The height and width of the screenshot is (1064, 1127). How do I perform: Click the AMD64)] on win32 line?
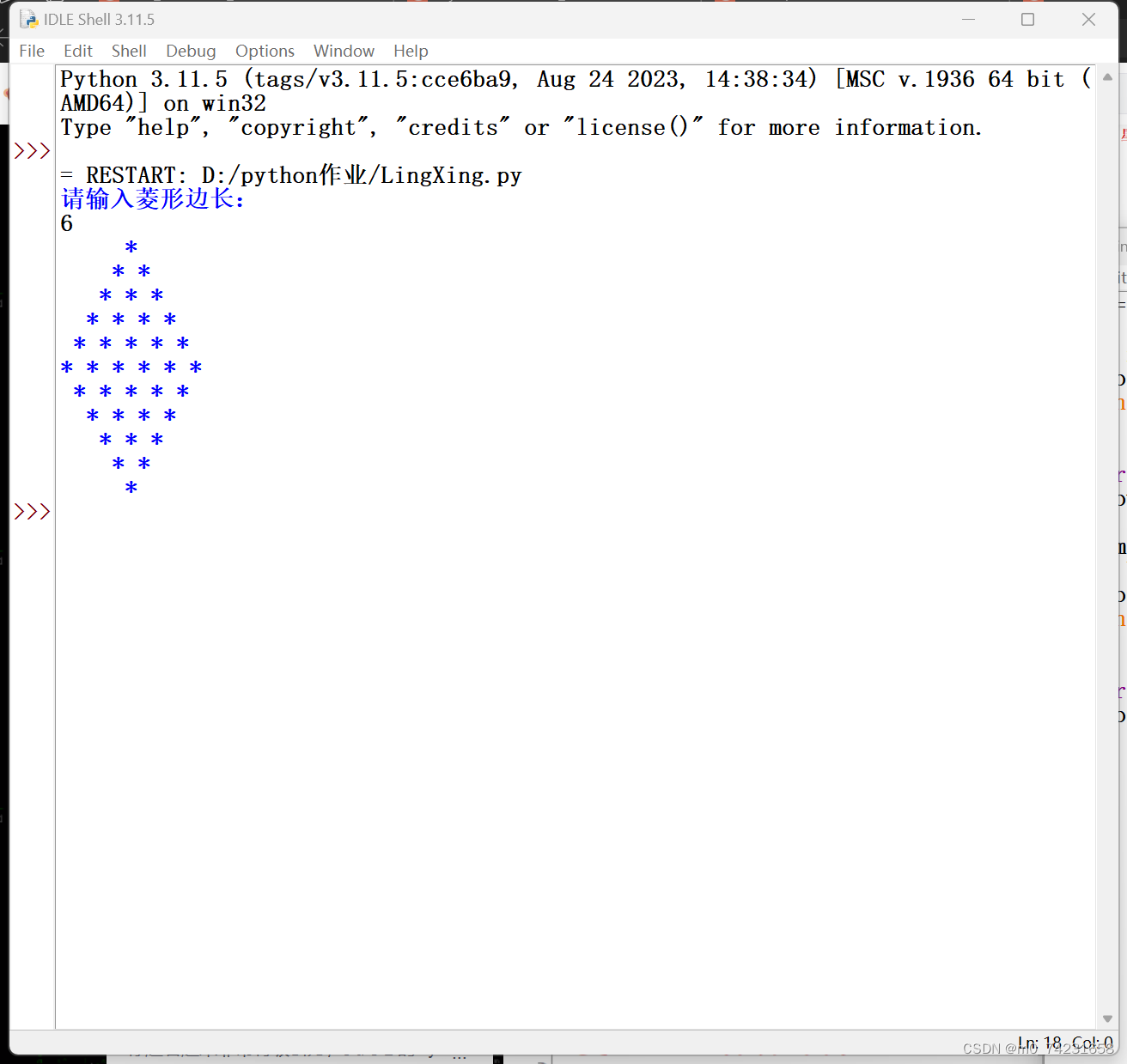(x=163, y=103)
